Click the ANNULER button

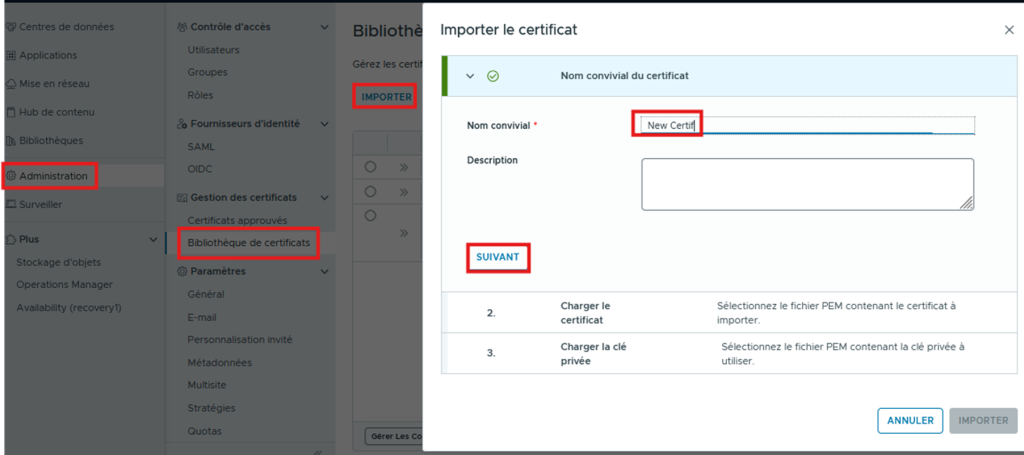[910, 421]
